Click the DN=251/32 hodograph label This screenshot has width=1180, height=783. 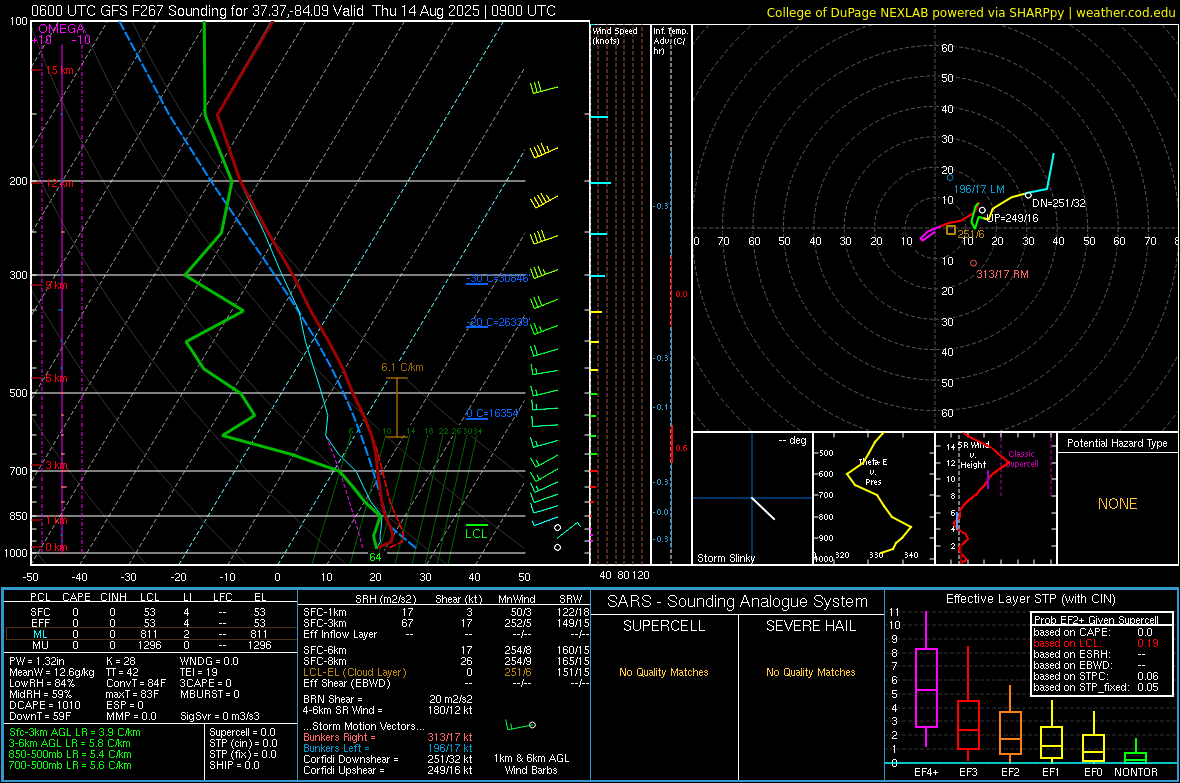point(1059,203)
